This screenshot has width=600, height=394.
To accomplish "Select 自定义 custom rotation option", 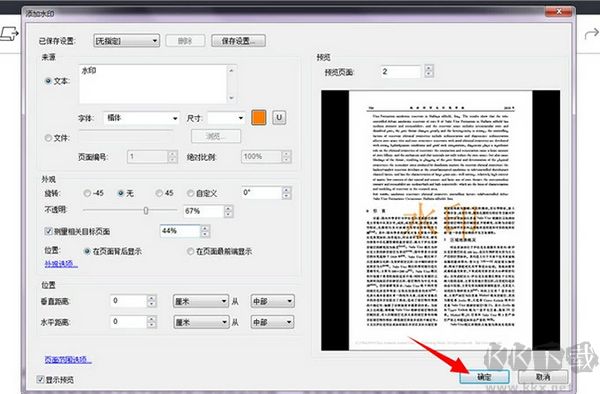I will click(x=190, y=193).
